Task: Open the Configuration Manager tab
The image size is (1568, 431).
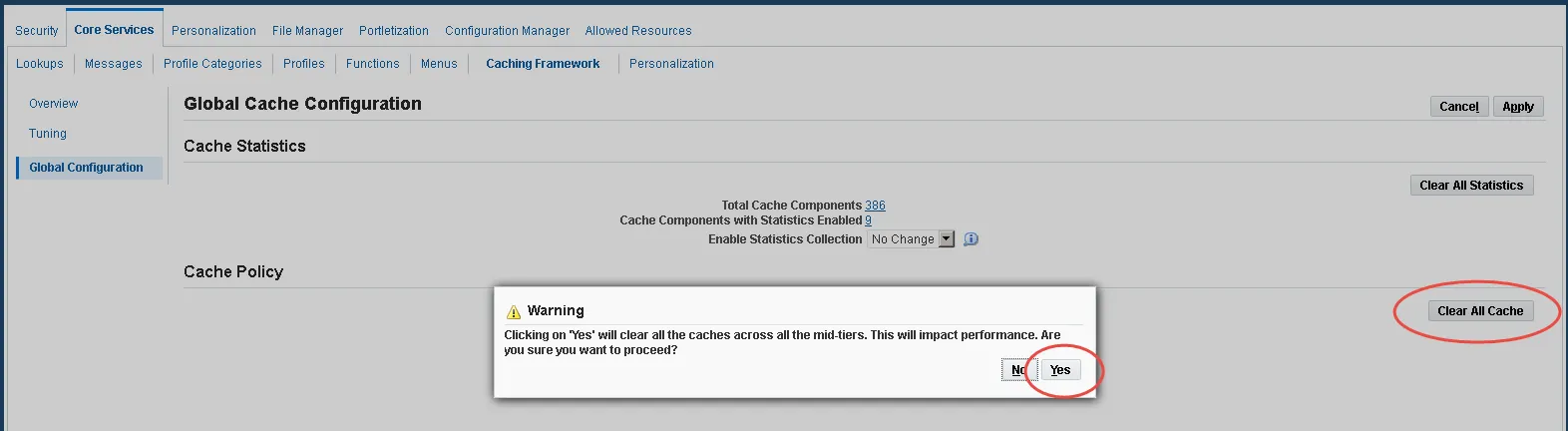Action: (x=507, y=31)
